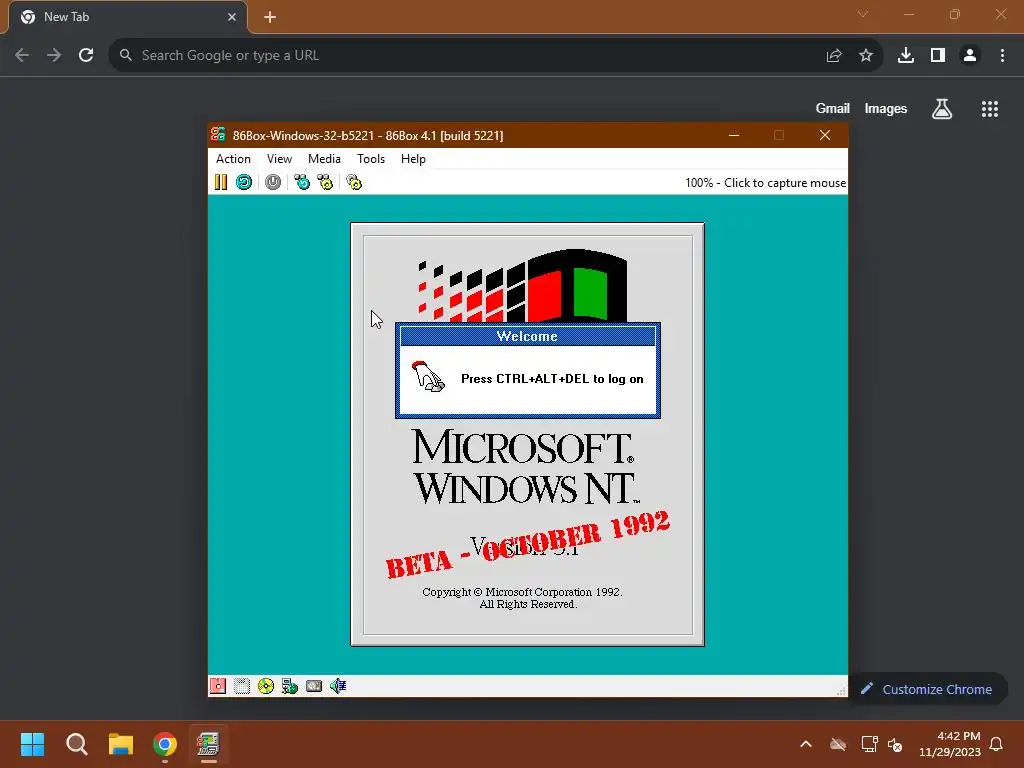Click the gray cartridge status icon
Viewport: 1024px width, 768px height.
pyautogui.click(x=314, y=686)
